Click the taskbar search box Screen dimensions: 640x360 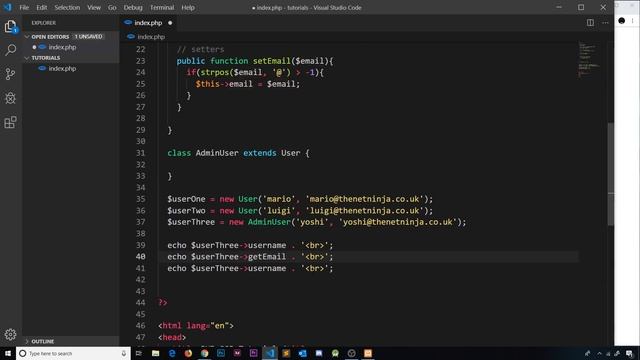(73, 353)
